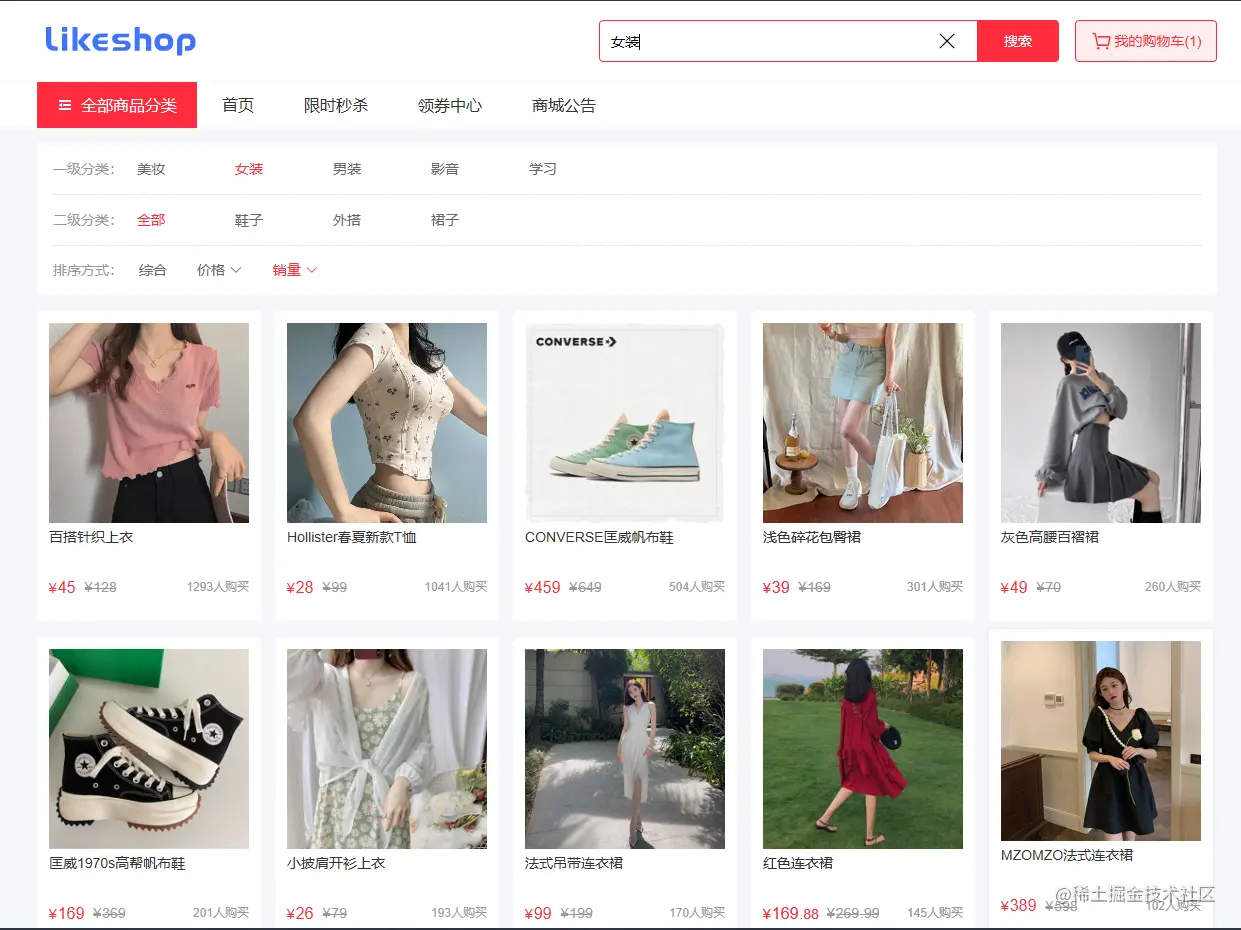
Task: Click the 小披肩开衫上衣 title
Action: point(336,863)
